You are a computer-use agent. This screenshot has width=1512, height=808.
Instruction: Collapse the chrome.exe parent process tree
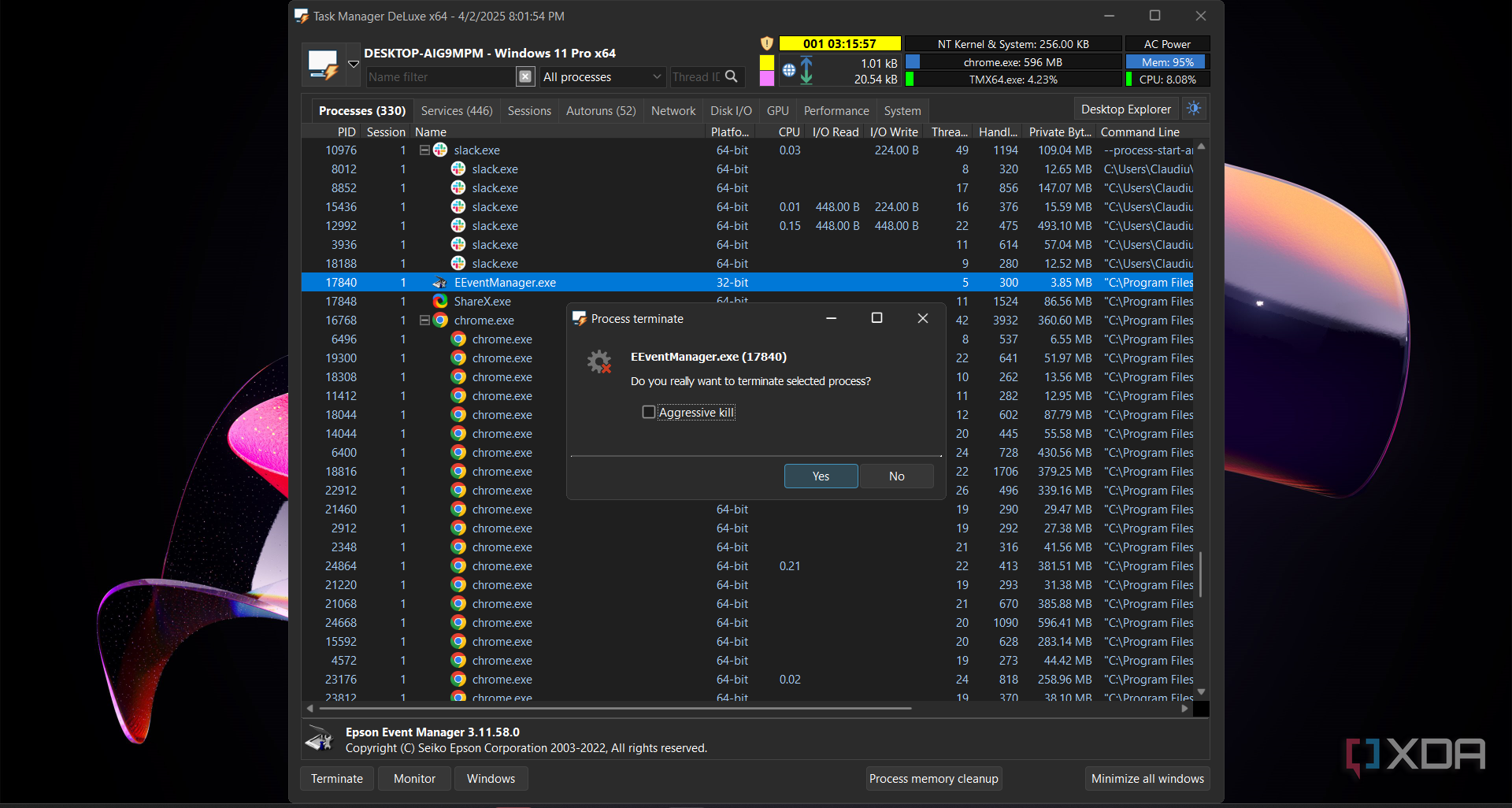coord(424,321)
